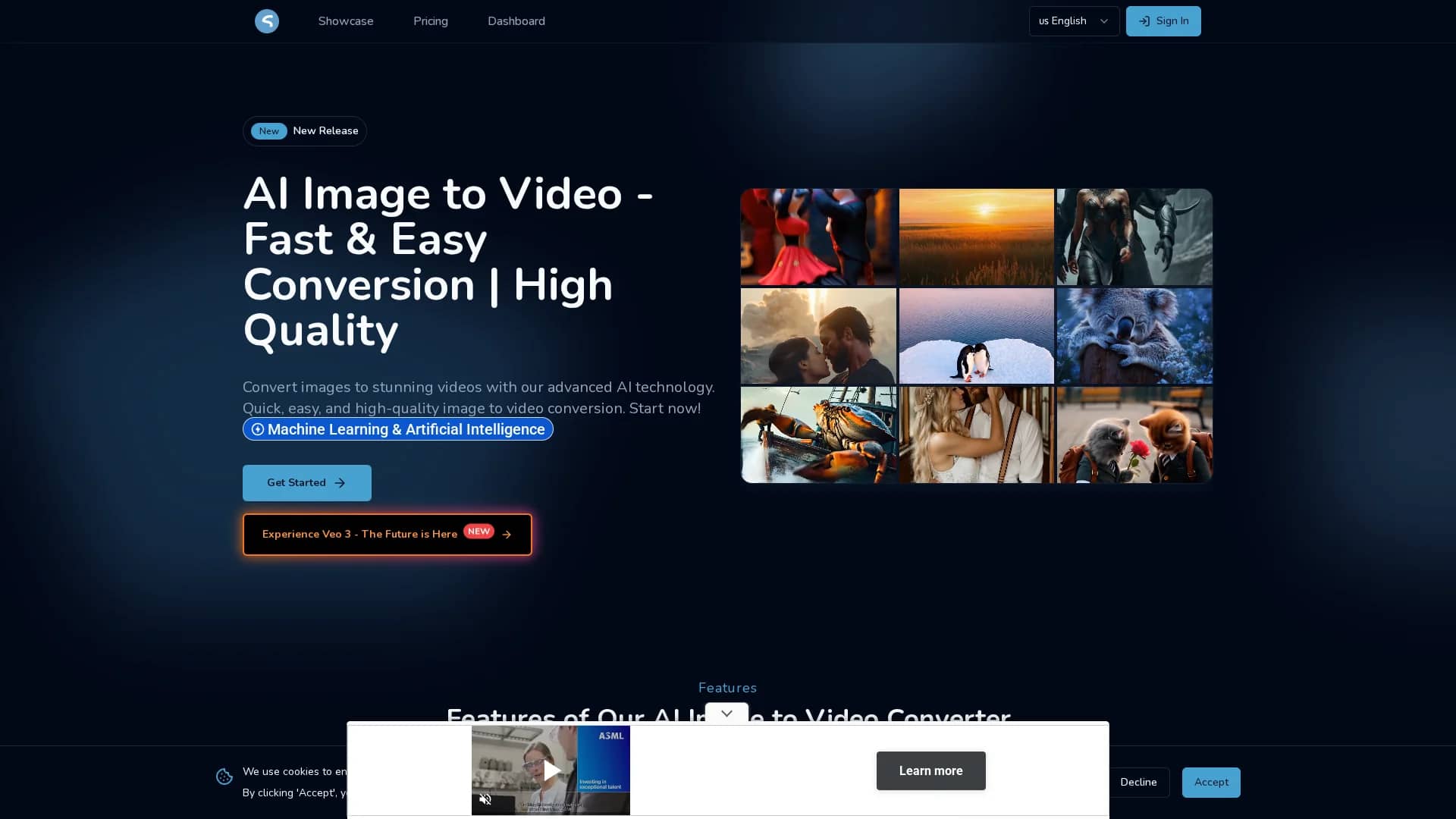Go to the Dashboard
The width and height of the screenshot is (1456, 819).
[516, 21]
